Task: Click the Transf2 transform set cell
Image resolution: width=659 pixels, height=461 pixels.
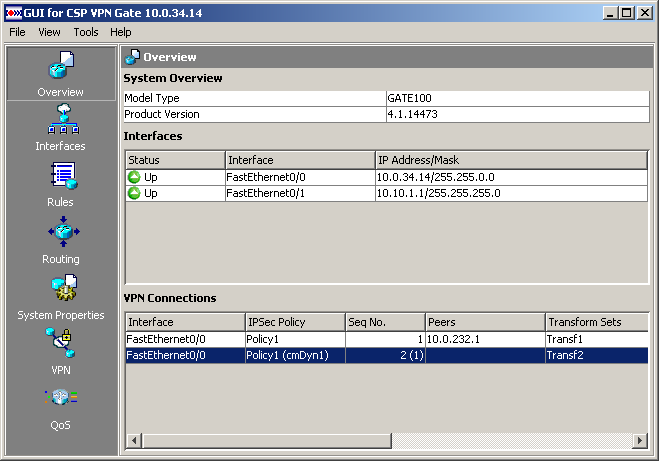Action: pyautogui.click(x=597, y=356)
